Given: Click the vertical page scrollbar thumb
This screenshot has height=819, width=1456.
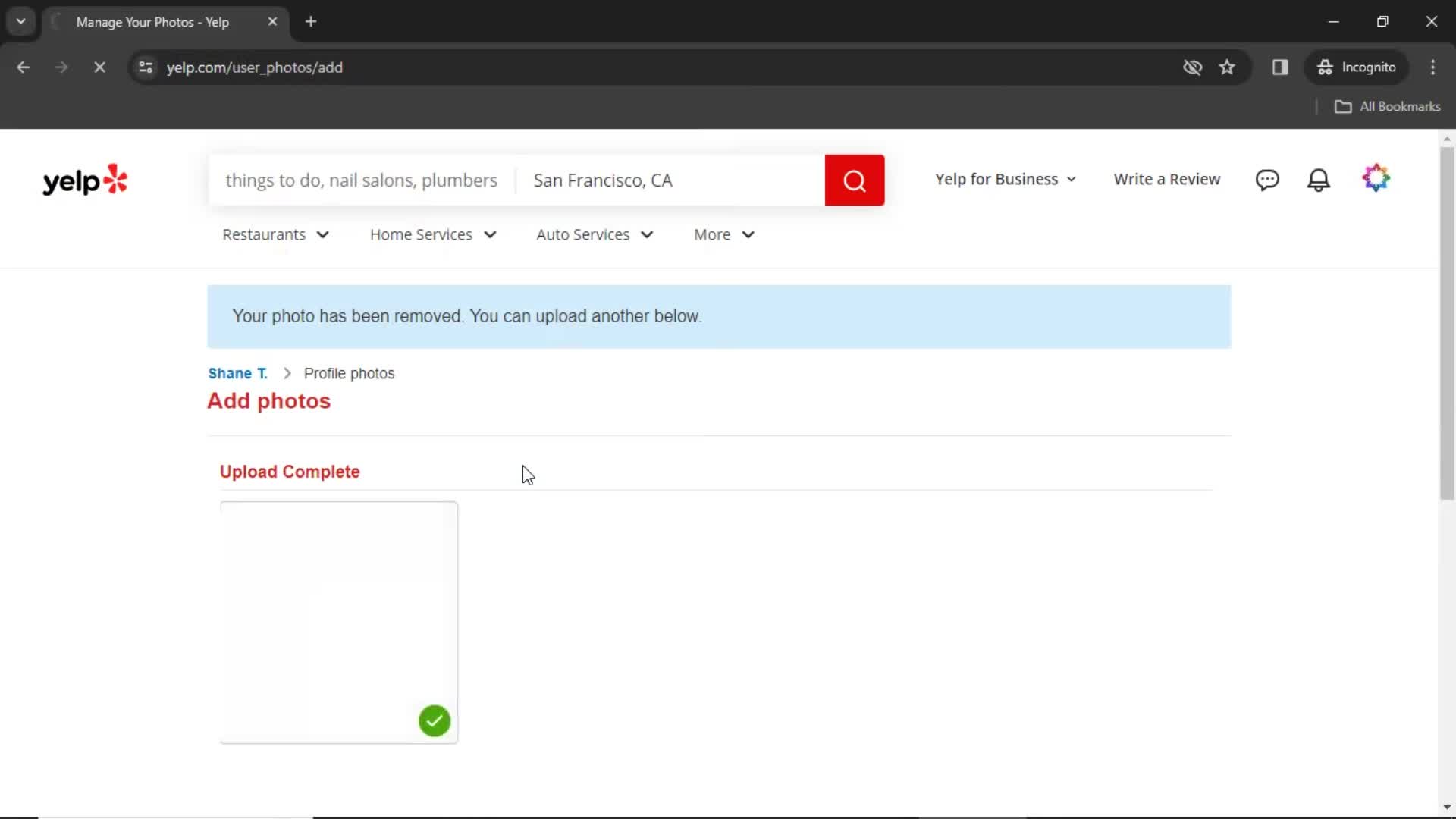Looking at the screenshot, I should click(x=1447, y=323).
